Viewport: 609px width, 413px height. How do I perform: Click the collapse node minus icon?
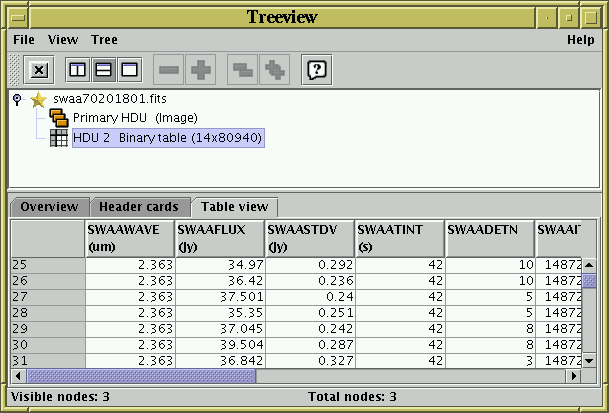(x=169, y=70)
